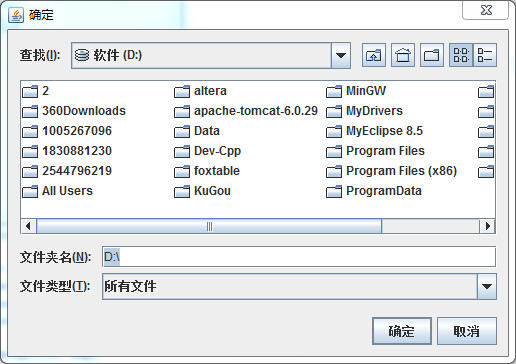Select the Program Files folder

376,151
